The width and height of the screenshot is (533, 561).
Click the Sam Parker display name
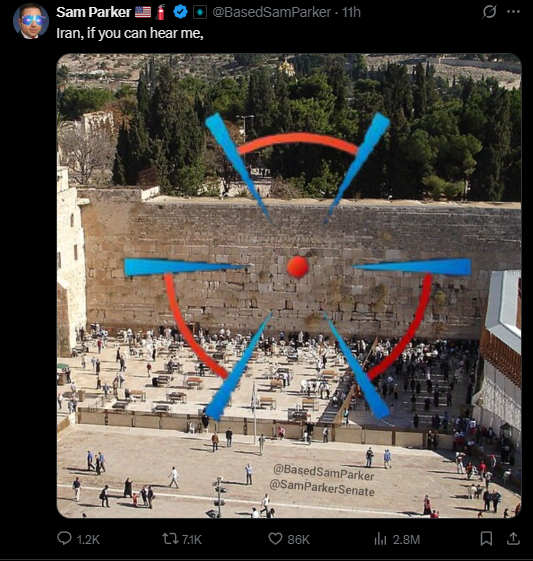(94, 12)
